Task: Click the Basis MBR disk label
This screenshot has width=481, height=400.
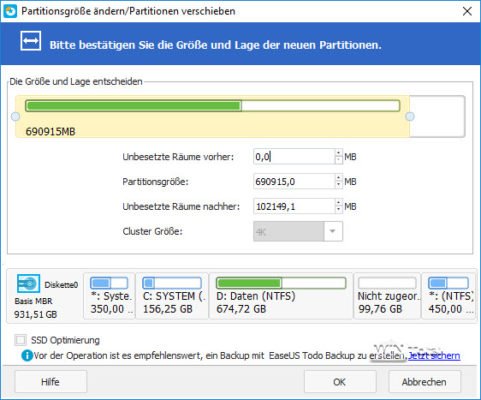Action: (33, 301)
